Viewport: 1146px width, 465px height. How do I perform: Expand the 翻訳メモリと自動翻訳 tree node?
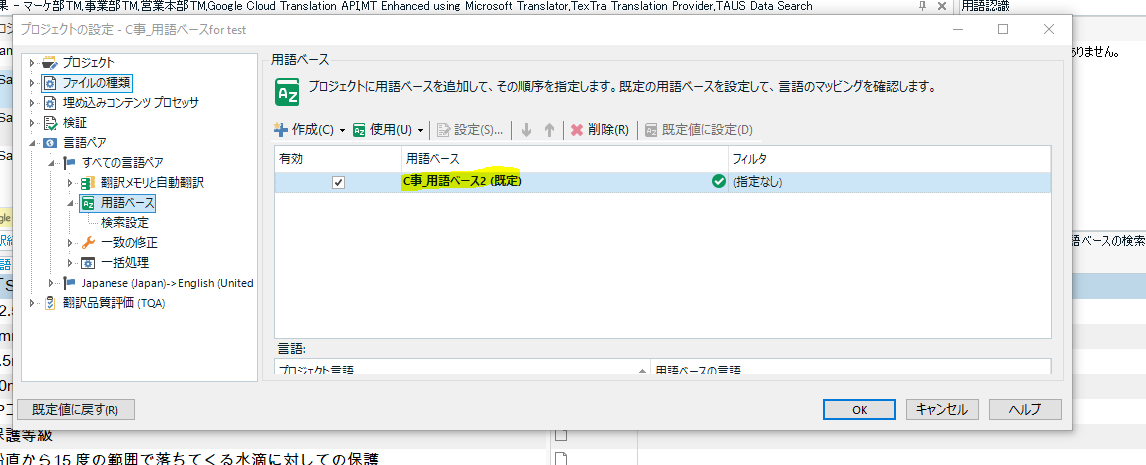pyautogui.click(x=70, y=183)
